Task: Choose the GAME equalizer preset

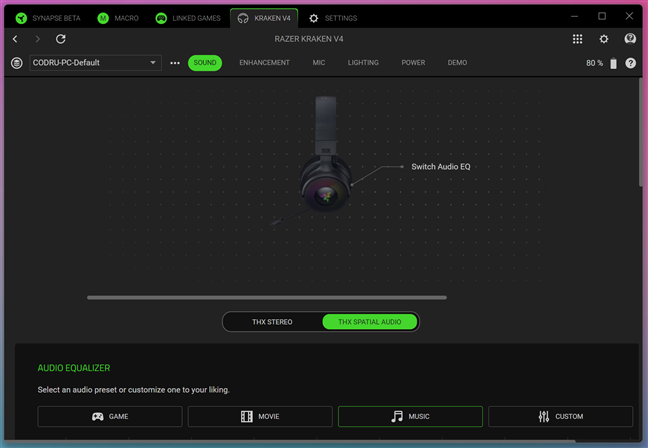Action: [x=110, y=417]
